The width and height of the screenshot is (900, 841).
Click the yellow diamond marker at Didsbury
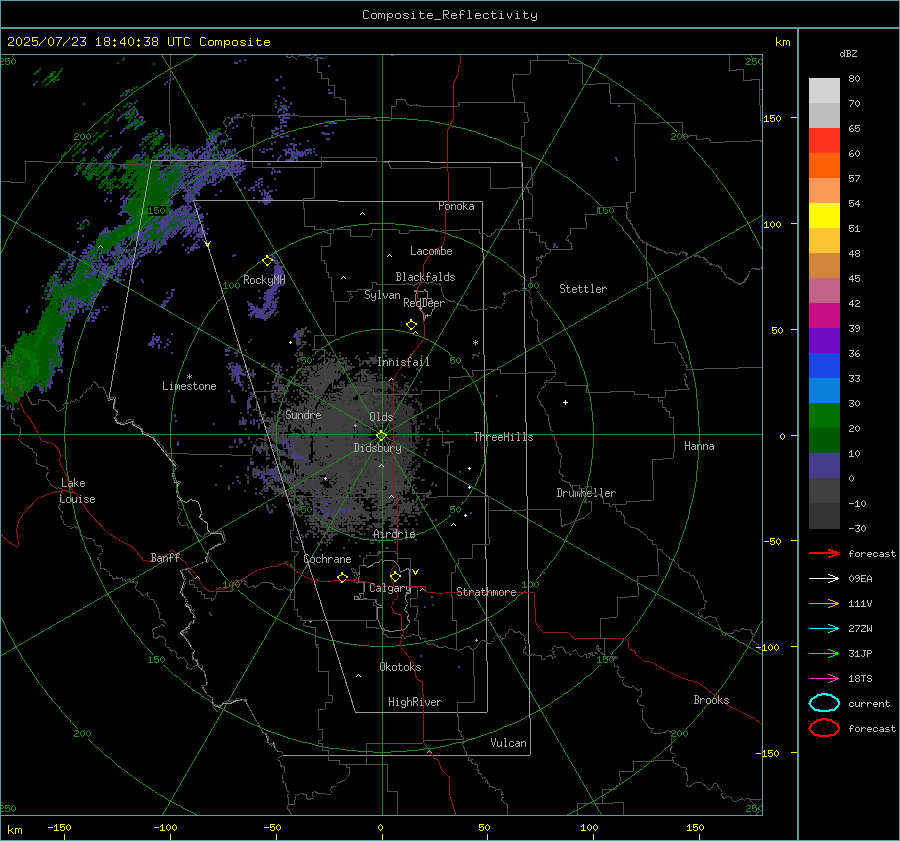[x=381, y=436]
